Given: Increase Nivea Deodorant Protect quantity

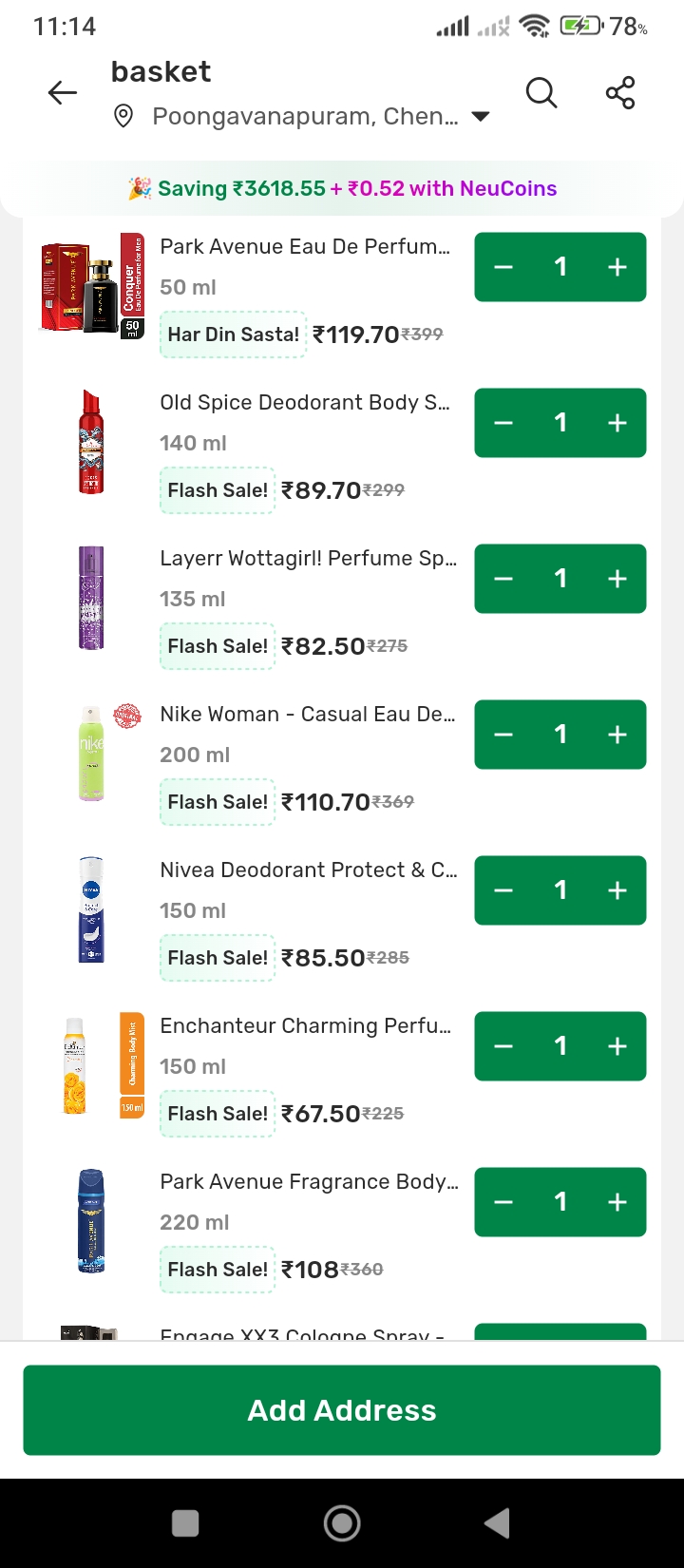Looking at the screenshot, I should (617, 890).
